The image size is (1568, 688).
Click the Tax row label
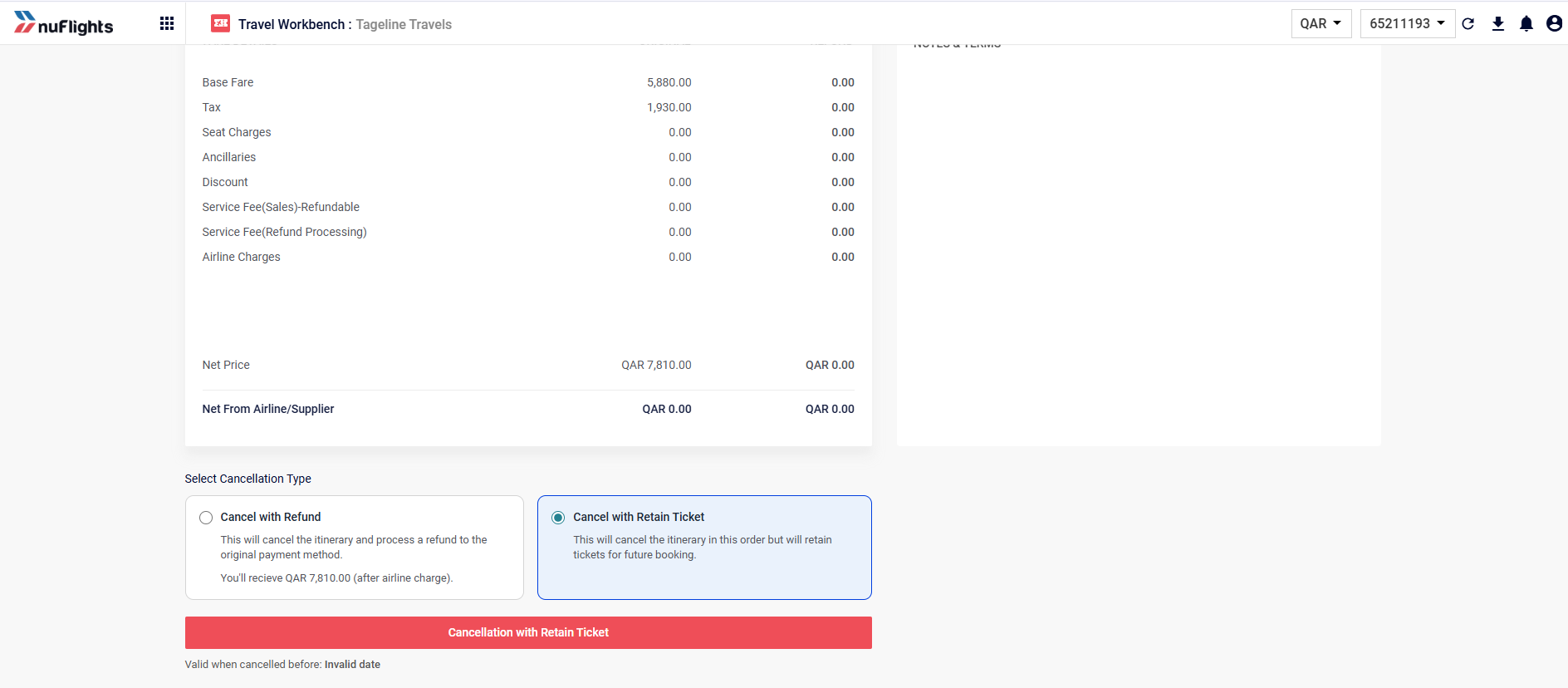point(212,107)
